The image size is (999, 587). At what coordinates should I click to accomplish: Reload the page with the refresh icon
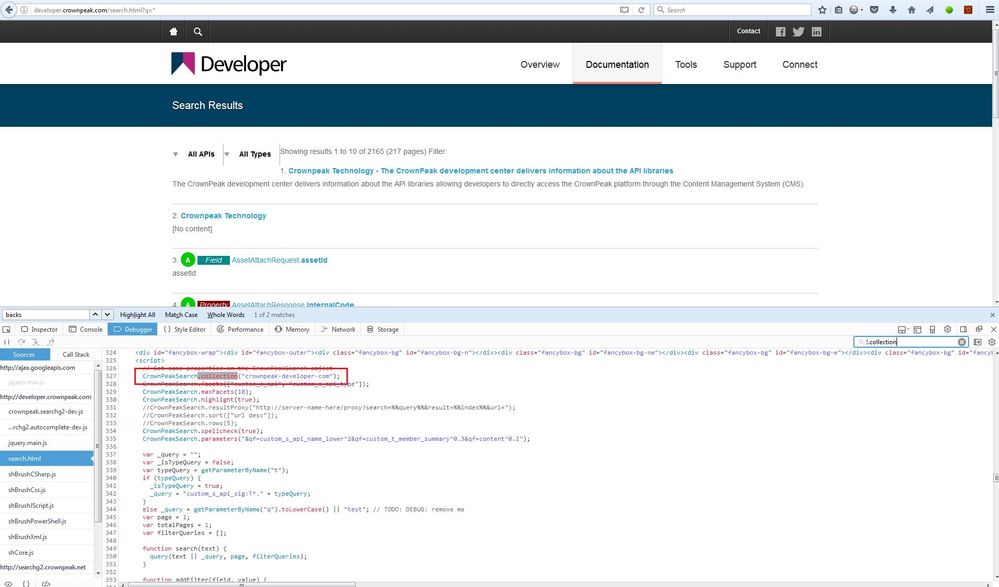(642, 10)
